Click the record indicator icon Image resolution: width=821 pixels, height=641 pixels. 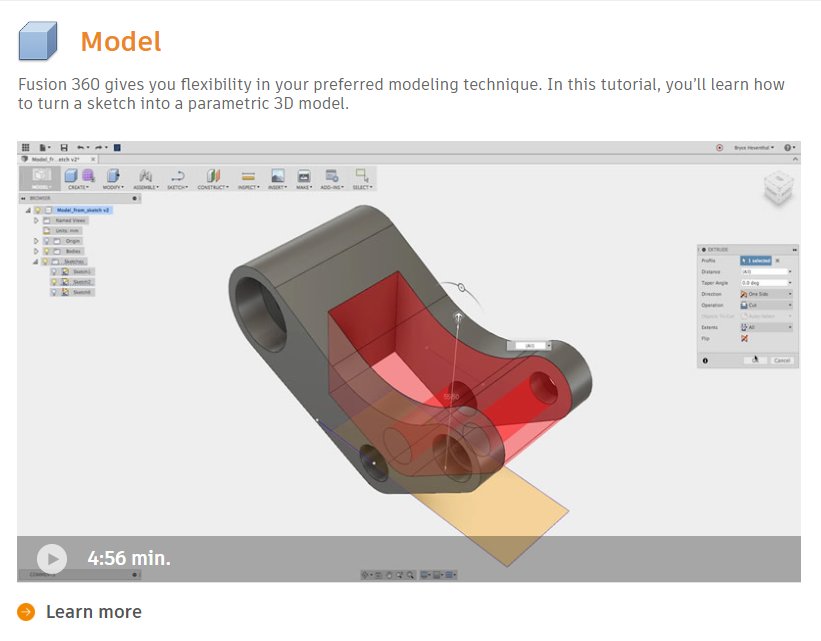click(719, 148)
